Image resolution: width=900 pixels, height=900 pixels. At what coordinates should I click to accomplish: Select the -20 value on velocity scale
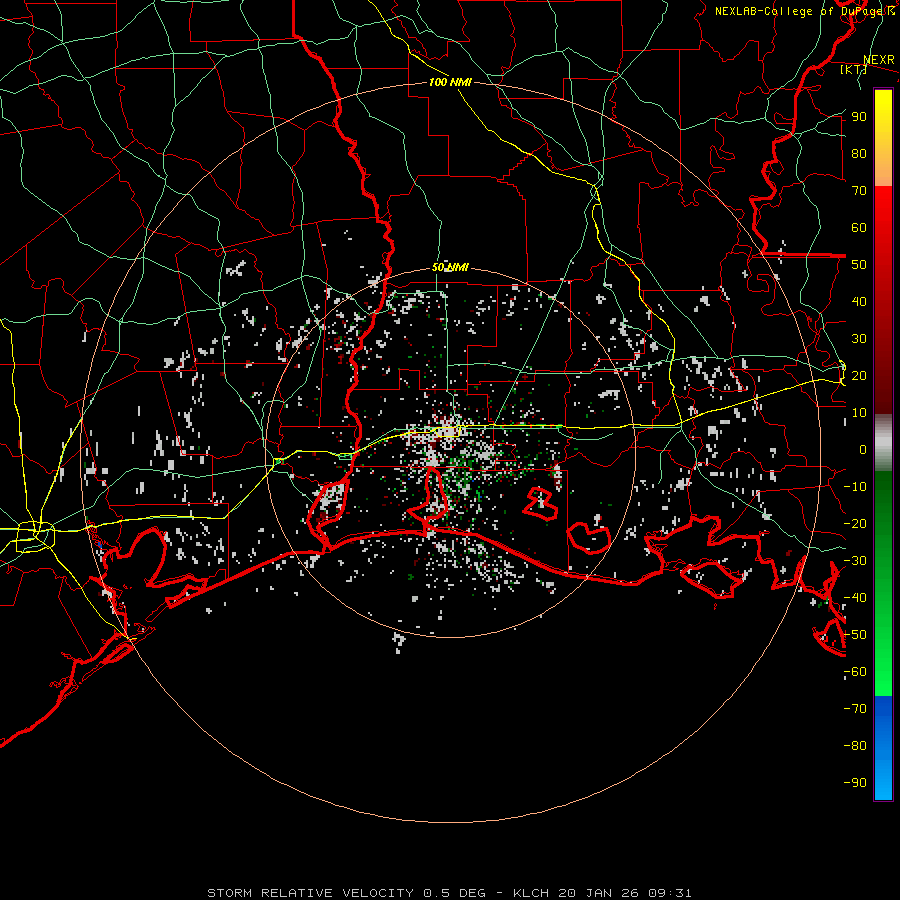[x=855, y=523]
